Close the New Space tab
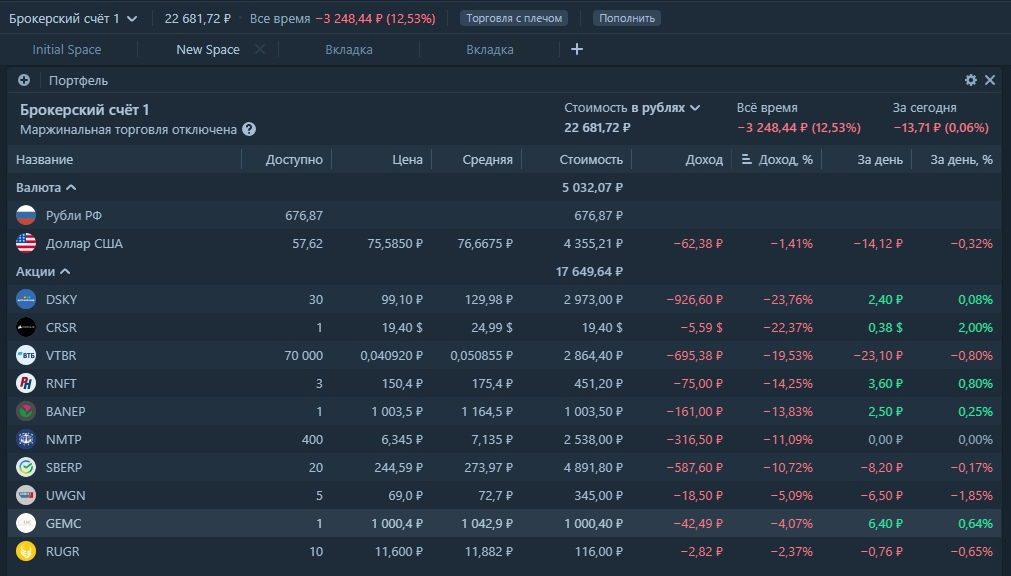Screen dimensions: 1011x576 click(x=260, y=49)
